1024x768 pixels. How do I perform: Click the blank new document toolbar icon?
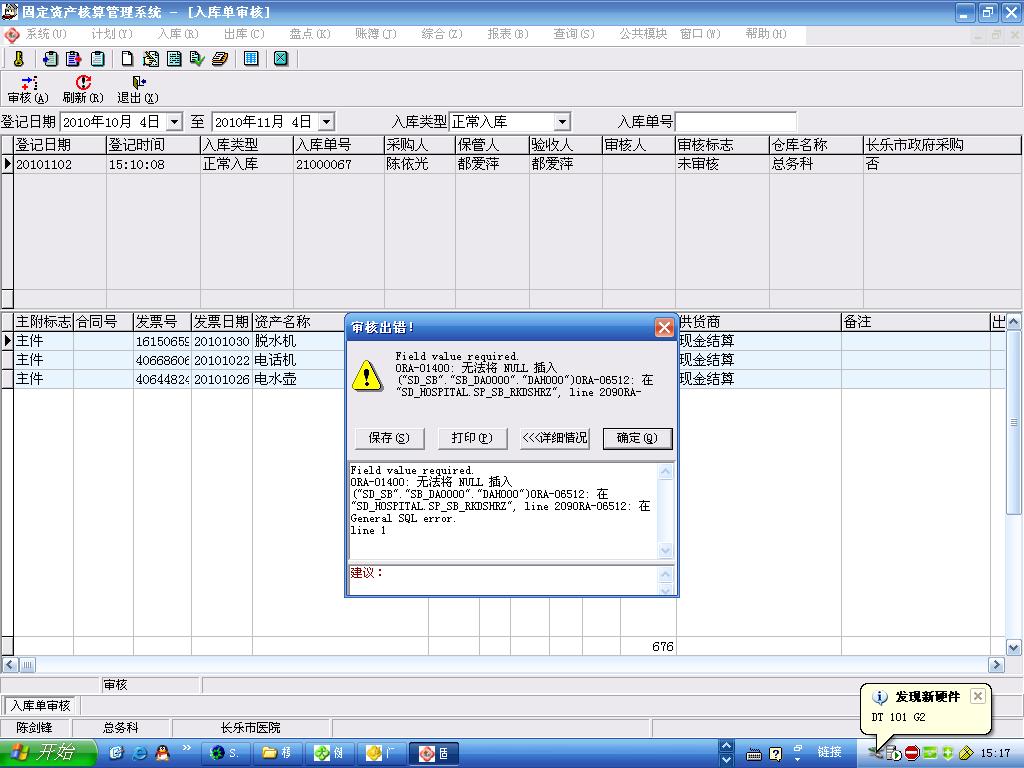(127, 59)
